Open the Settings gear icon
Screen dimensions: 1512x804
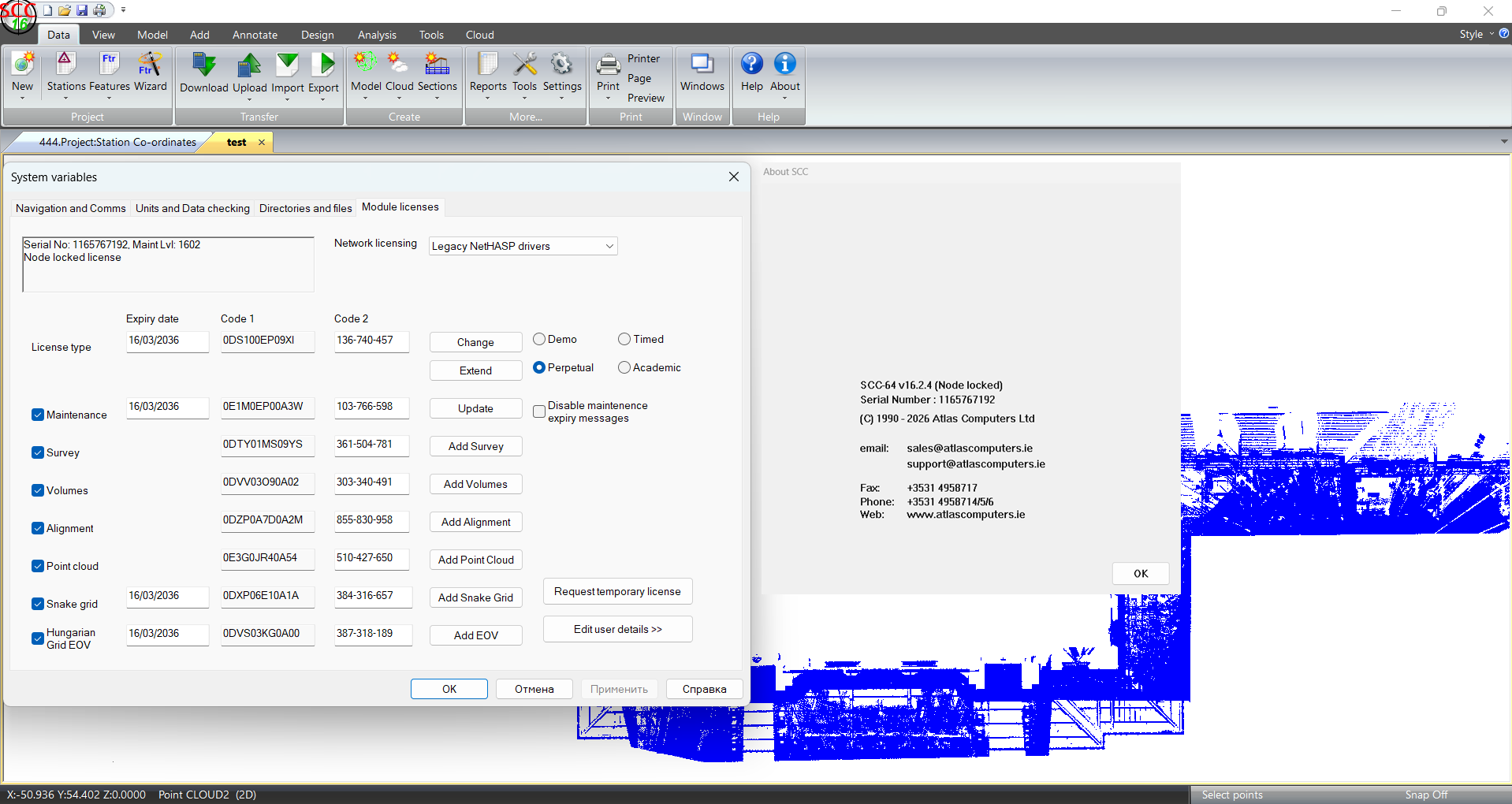pyautogui.click(x=561, y=64)
